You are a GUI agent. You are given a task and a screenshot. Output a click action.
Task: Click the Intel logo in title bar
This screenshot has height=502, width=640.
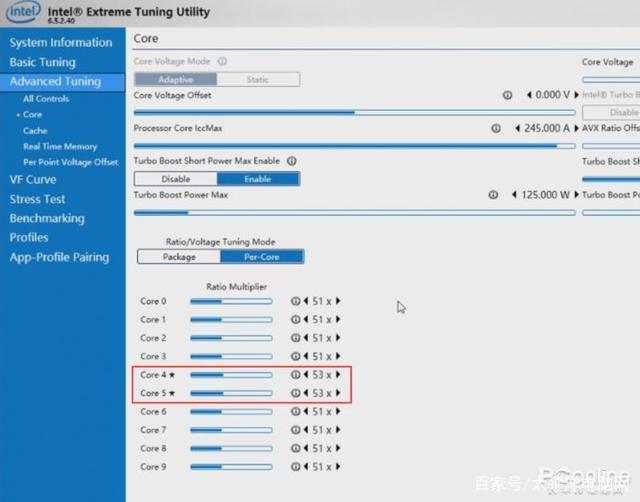click(23, 12)
